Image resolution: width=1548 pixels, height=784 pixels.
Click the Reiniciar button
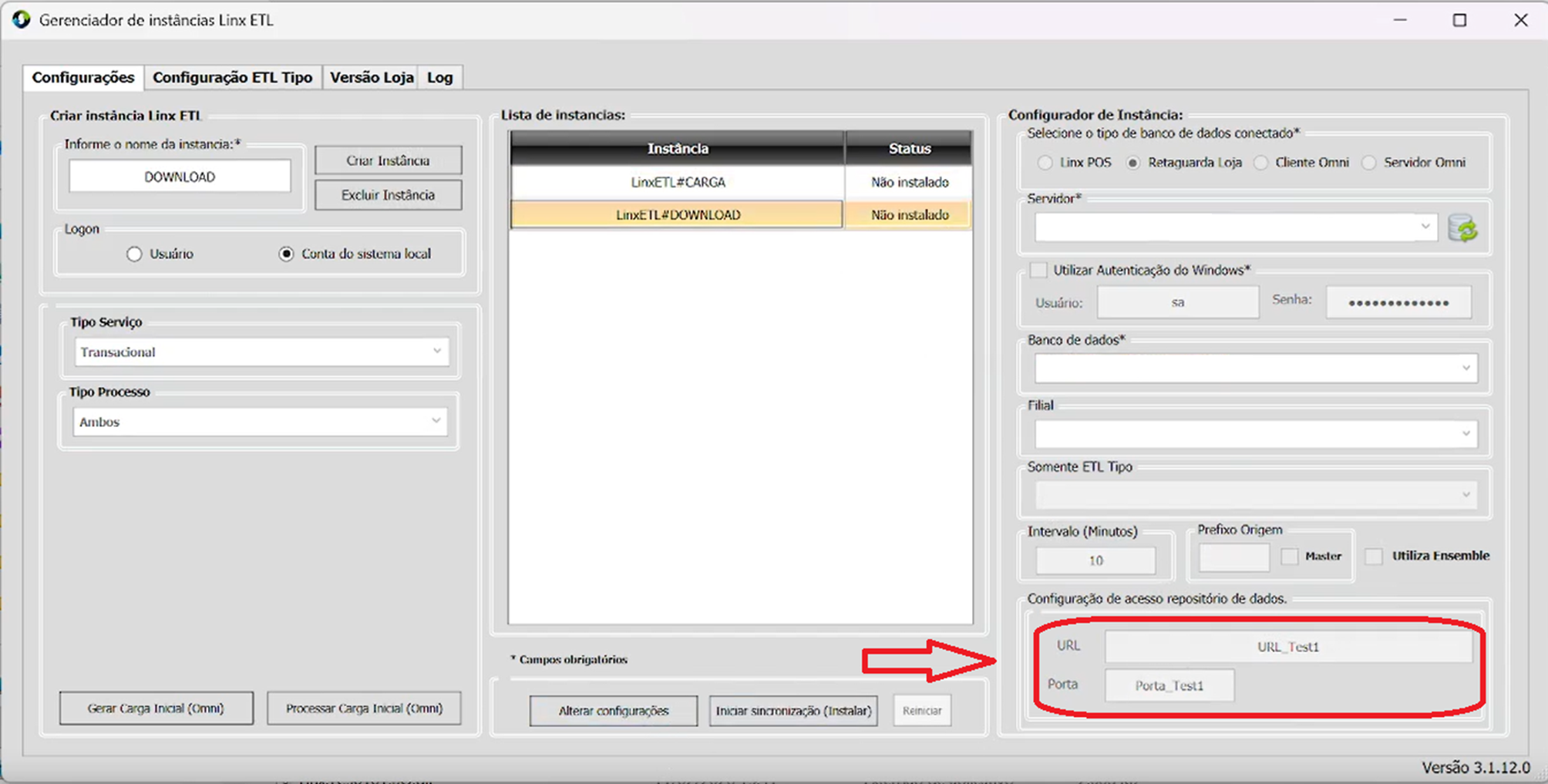pyautogui.click(x=922, y=711)
